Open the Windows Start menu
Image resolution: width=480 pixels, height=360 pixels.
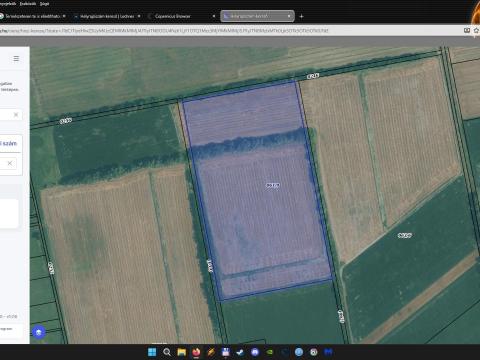tap(152, 352)
